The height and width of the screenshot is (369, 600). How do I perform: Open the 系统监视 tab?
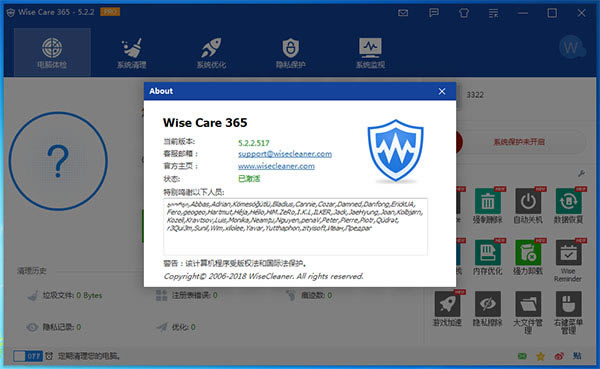click(x=370, y=52)
